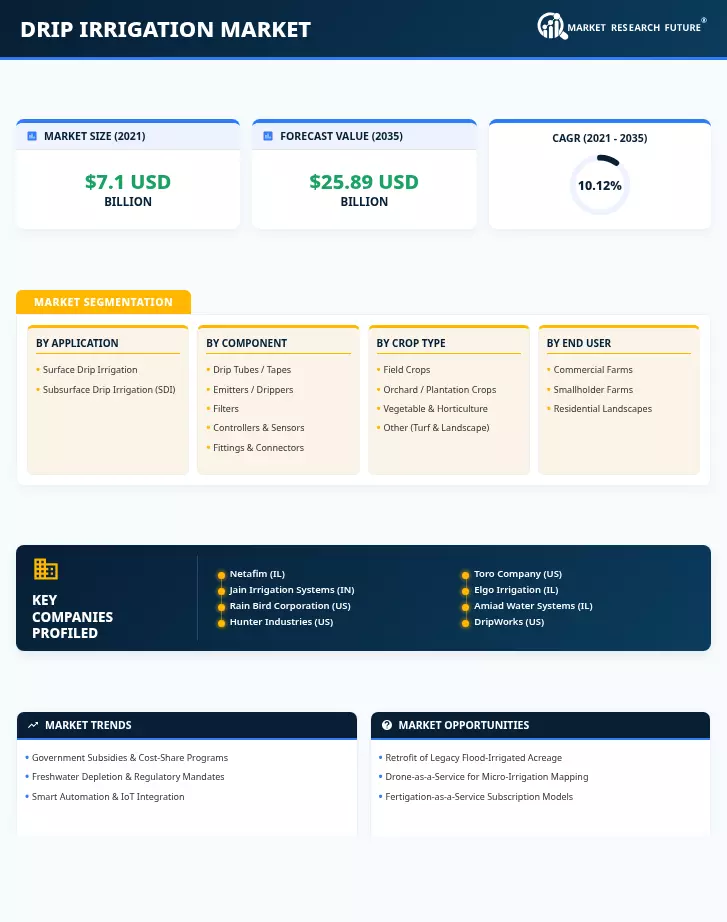
Task: Select Vegetable & Horticulture item
Action: [435, 409]
